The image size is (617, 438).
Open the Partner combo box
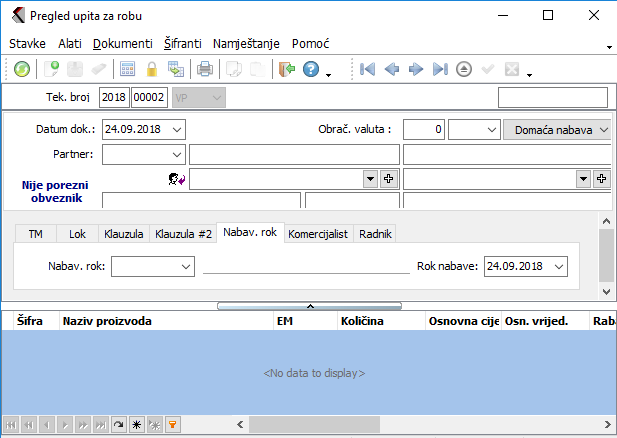(177, 154)
